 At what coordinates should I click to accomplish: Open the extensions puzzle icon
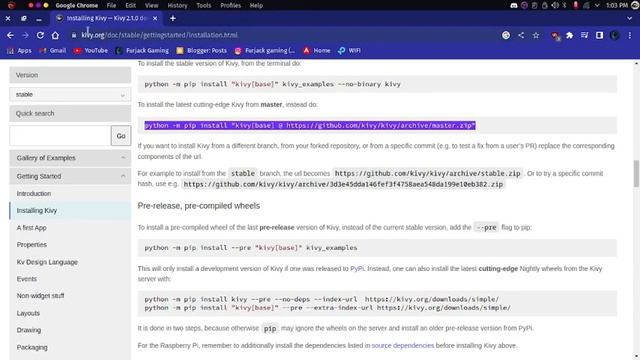570,36
